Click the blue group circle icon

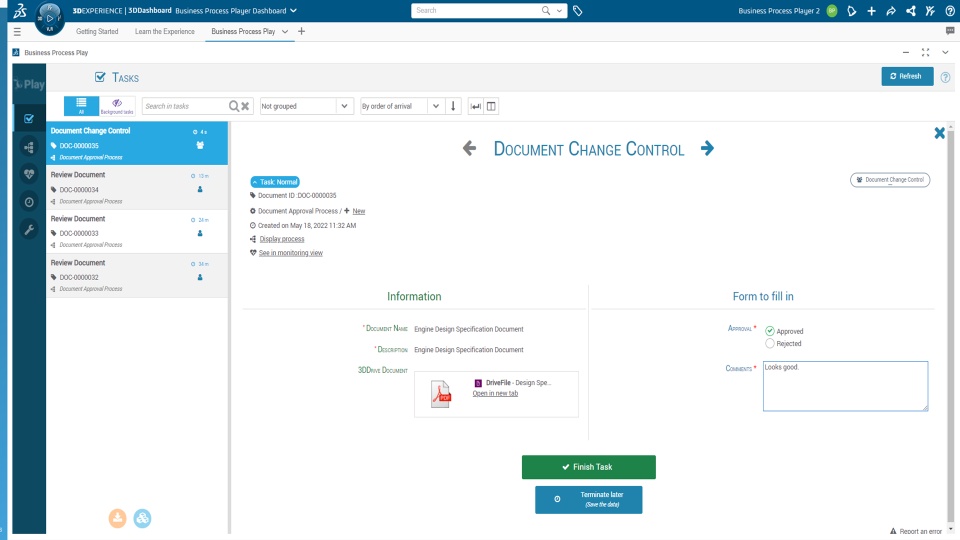142,518
